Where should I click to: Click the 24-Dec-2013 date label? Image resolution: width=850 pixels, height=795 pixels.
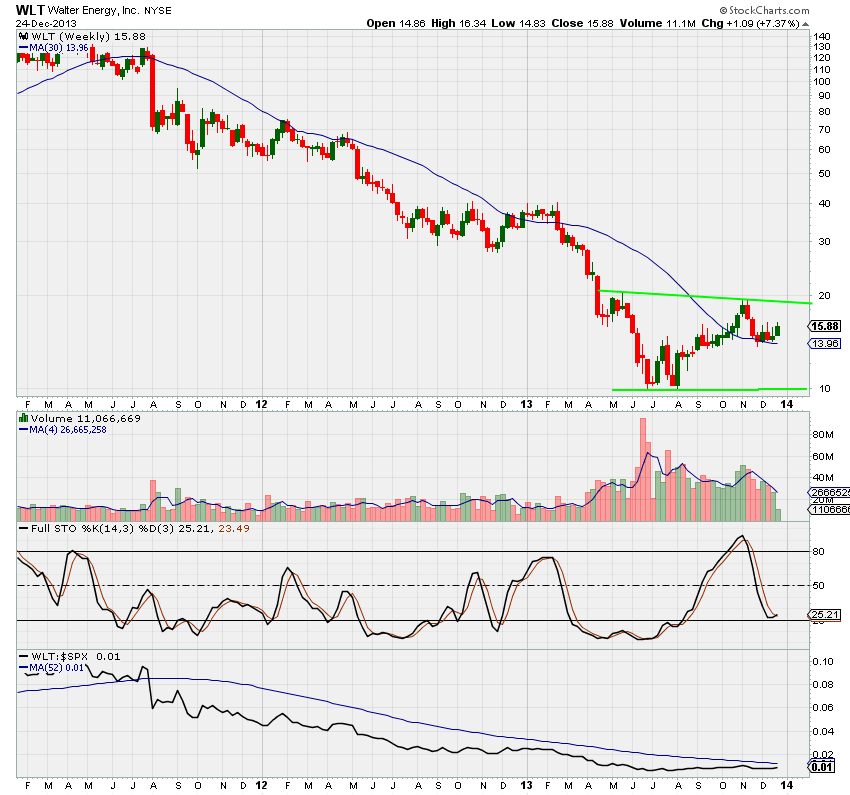click(x=46, y=24)
